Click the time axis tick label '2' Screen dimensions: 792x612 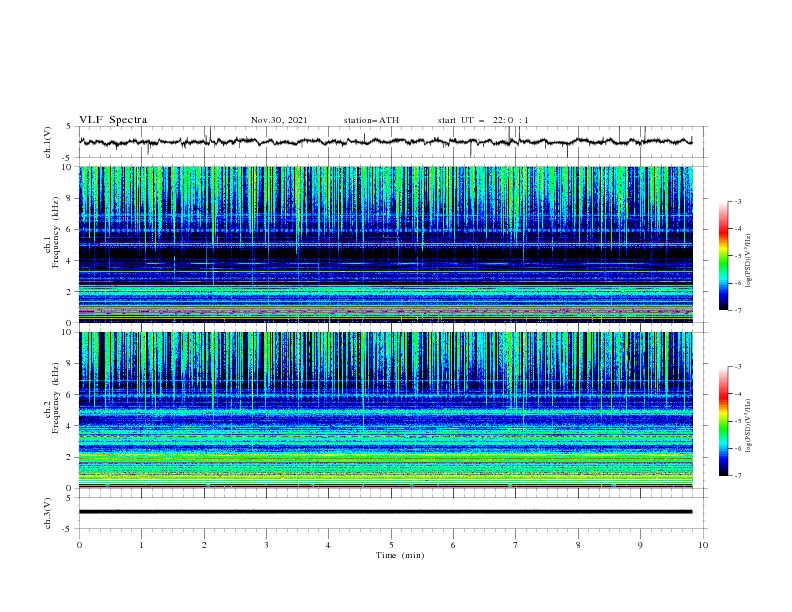(x=204, y=545)
